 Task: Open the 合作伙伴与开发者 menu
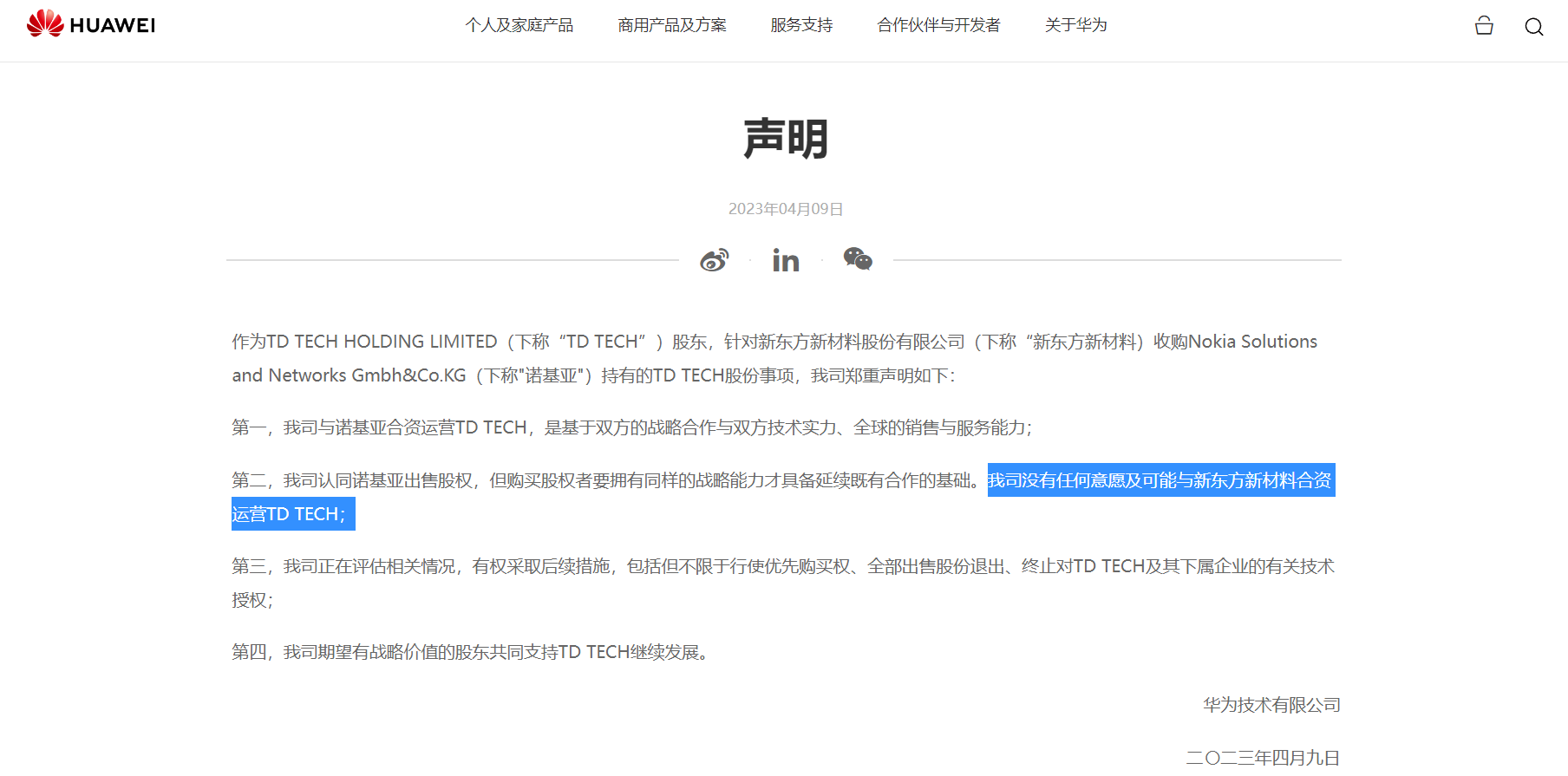point(938,25)
